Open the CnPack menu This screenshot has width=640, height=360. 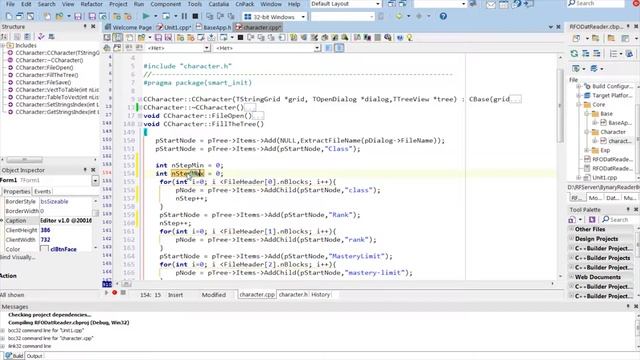(x=245, y=4)
